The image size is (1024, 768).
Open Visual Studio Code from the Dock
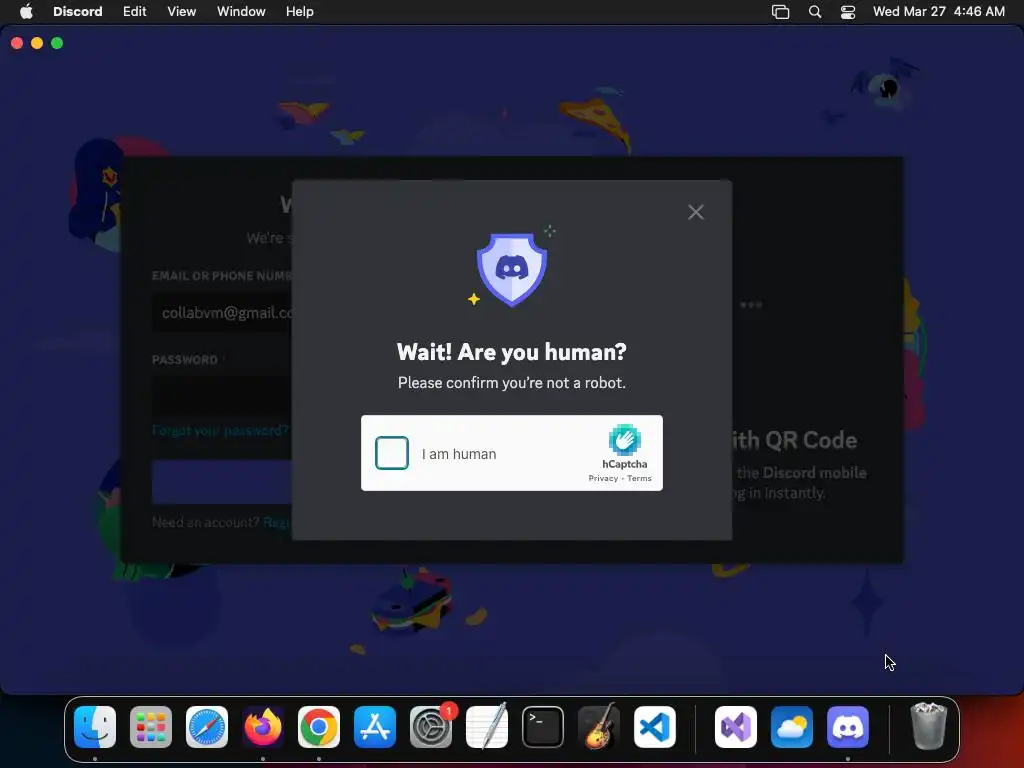tap(654, 727)
